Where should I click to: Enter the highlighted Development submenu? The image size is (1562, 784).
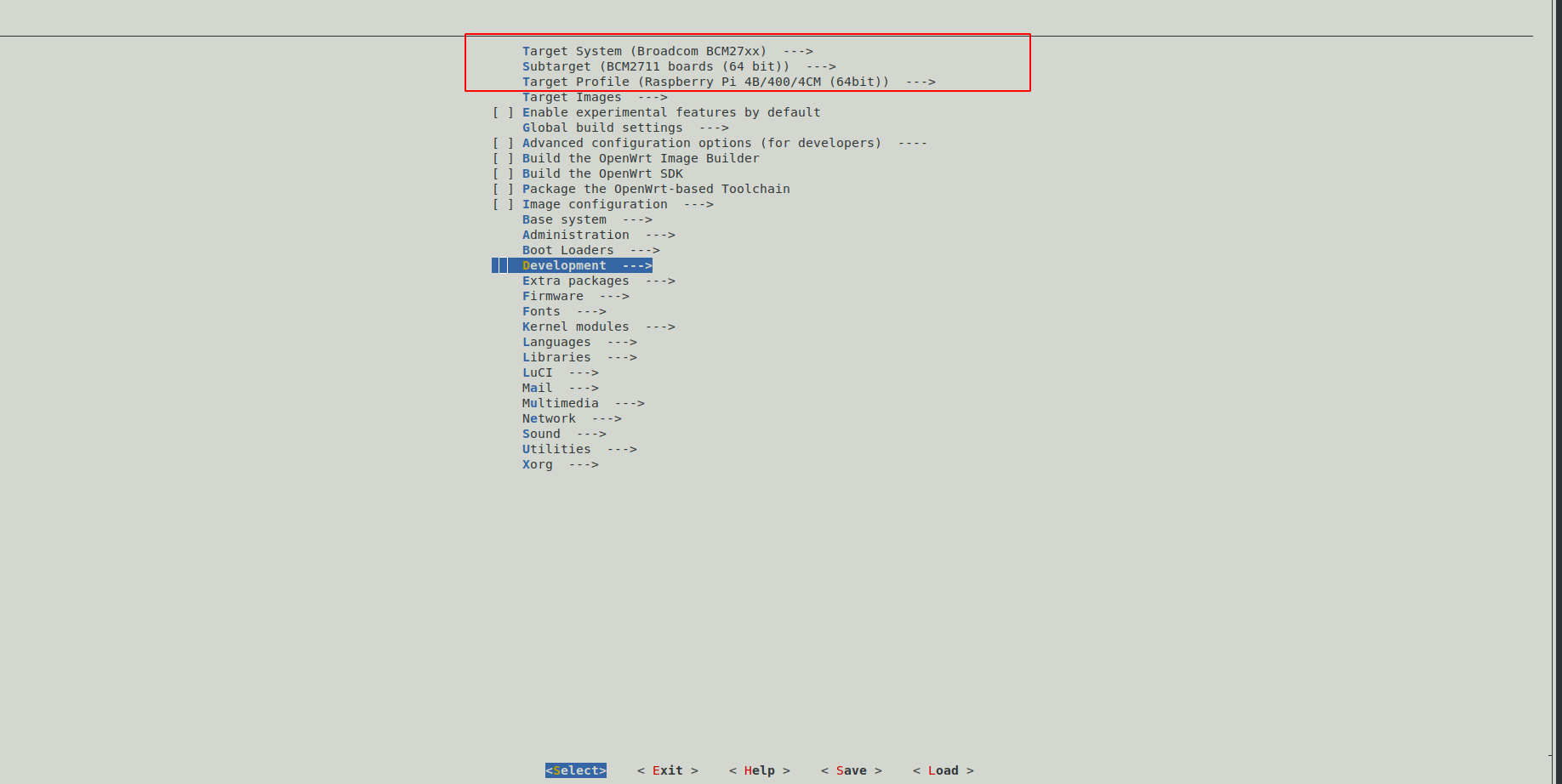(x=564, y=264)
